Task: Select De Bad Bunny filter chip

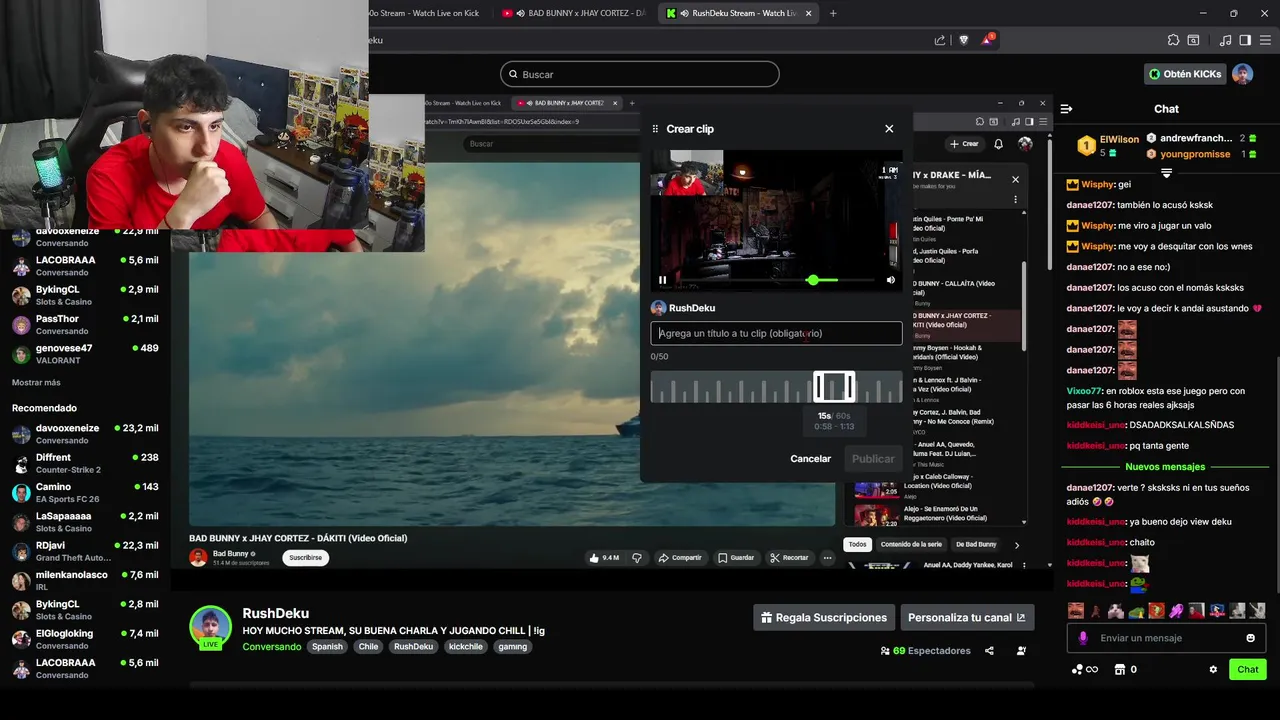Action: pos(976,544)
